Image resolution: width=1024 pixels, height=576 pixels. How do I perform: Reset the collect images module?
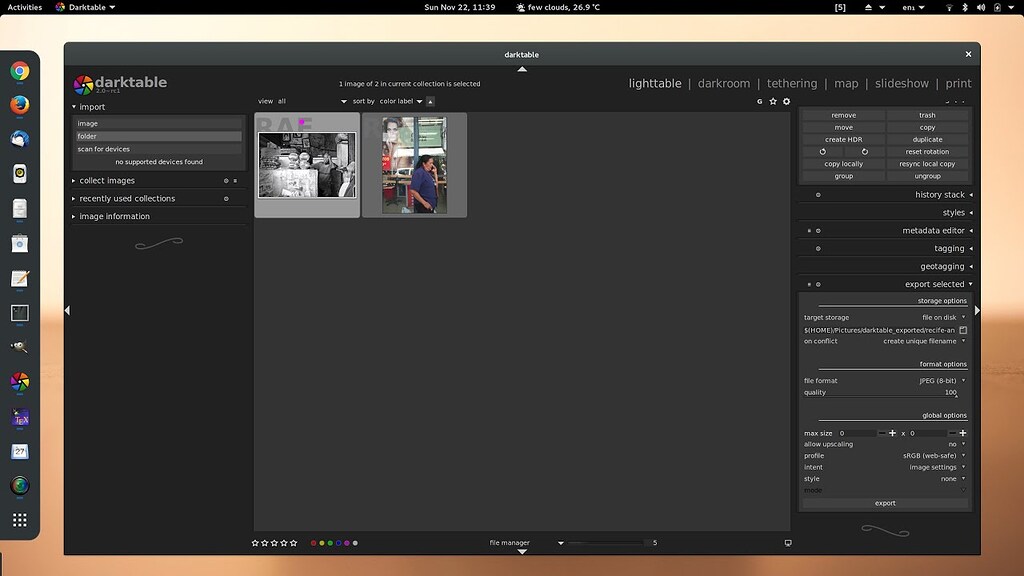point(226,181)
